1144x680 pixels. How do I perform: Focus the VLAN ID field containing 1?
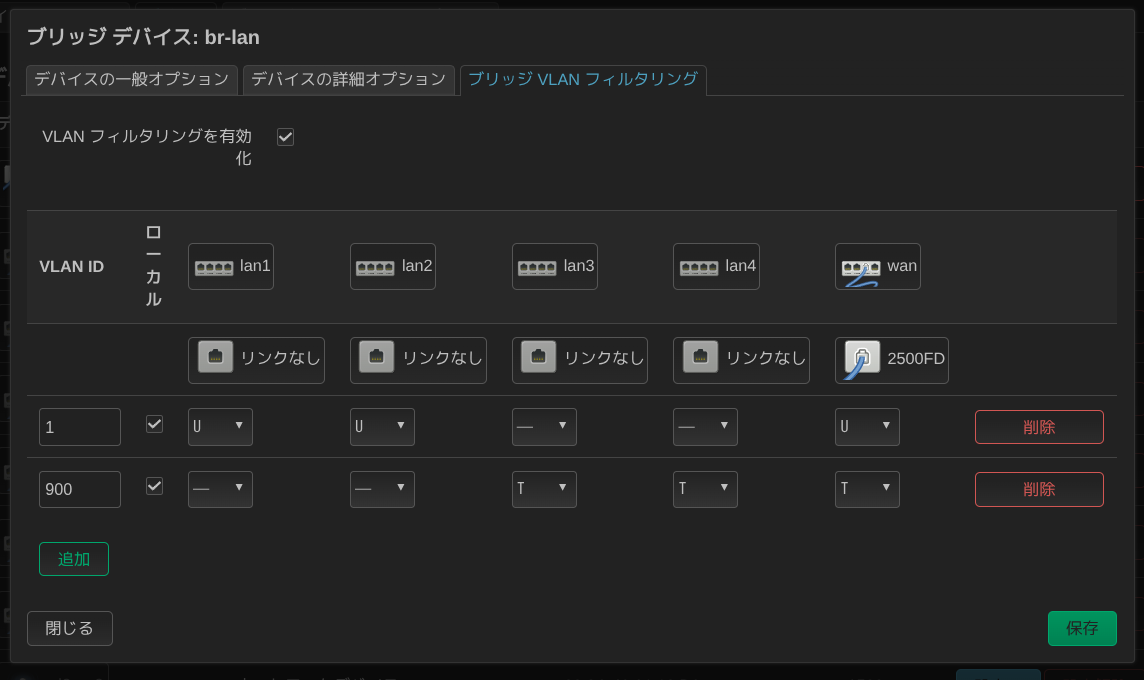(x=80, y=427)
